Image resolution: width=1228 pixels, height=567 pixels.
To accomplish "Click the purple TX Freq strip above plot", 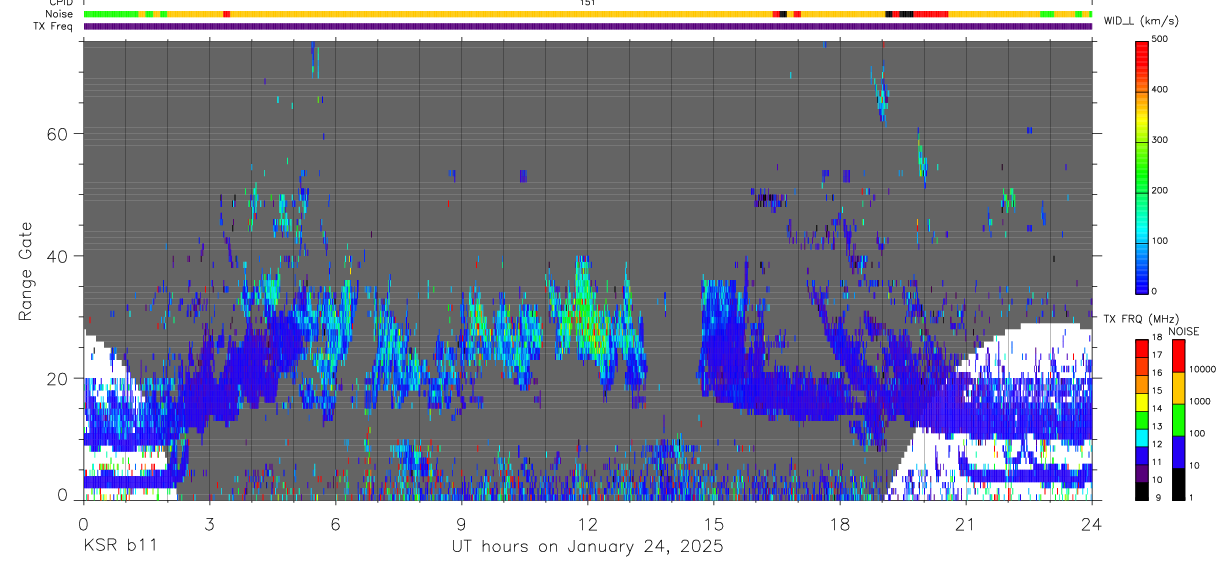I will (587, 26).
